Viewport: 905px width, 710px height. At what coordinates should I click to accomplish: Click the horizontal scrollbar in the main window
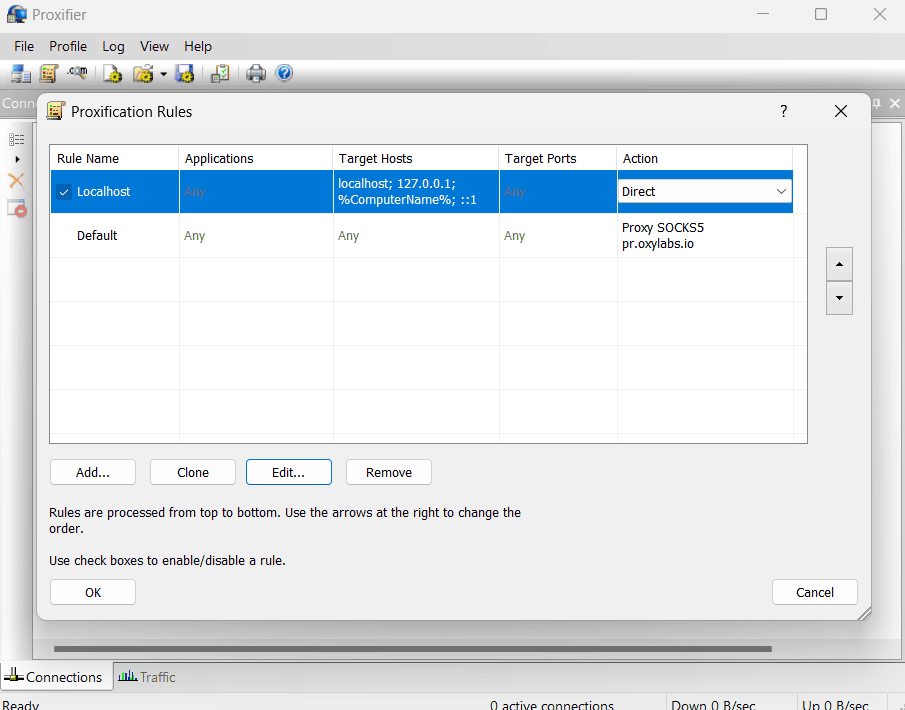[413, 649]
